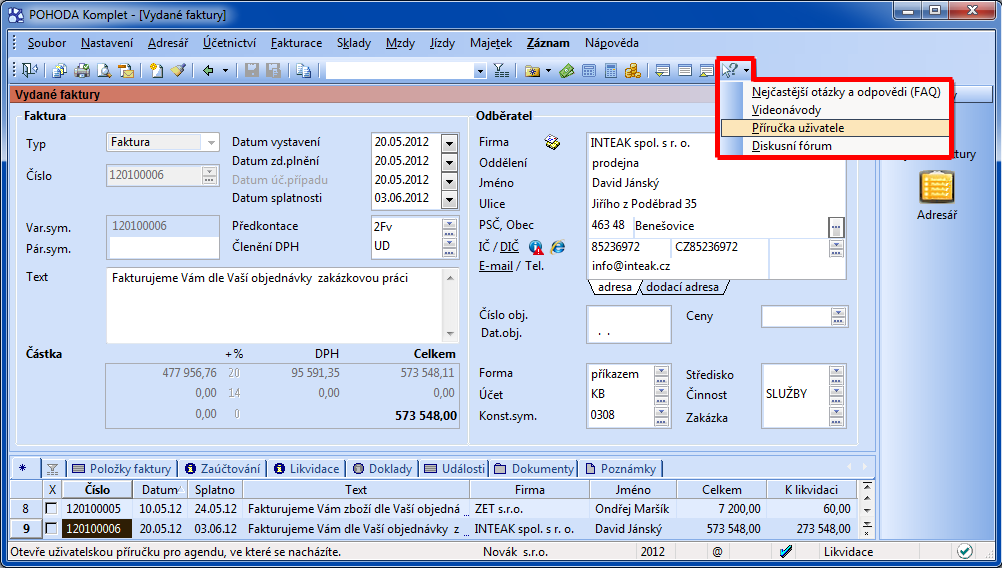Expand the Typ Faktura dropdown

211,142
